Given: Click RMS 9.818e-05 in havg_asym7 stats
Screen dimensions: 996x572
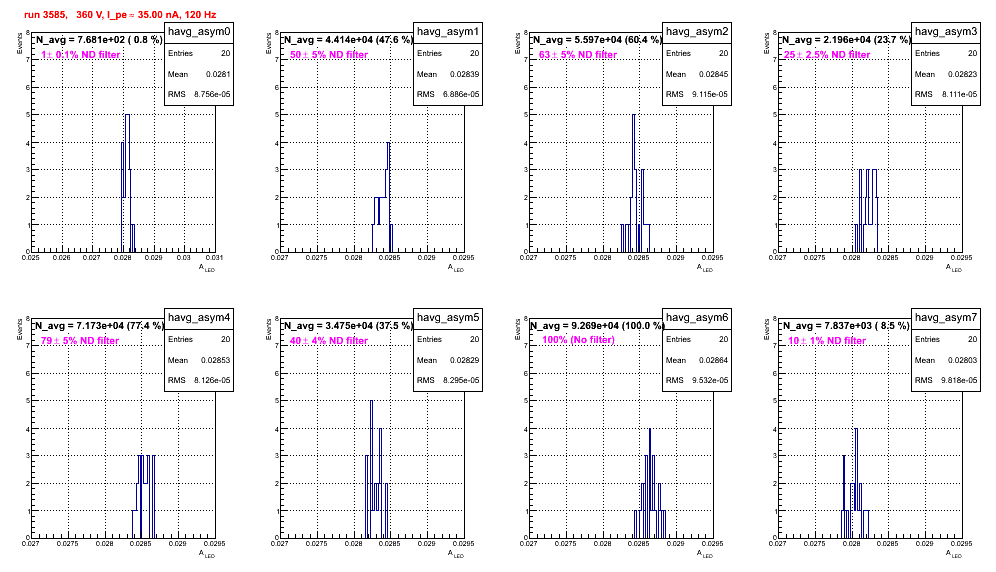Looking at the screenshot, I should (x=946, y=380).
